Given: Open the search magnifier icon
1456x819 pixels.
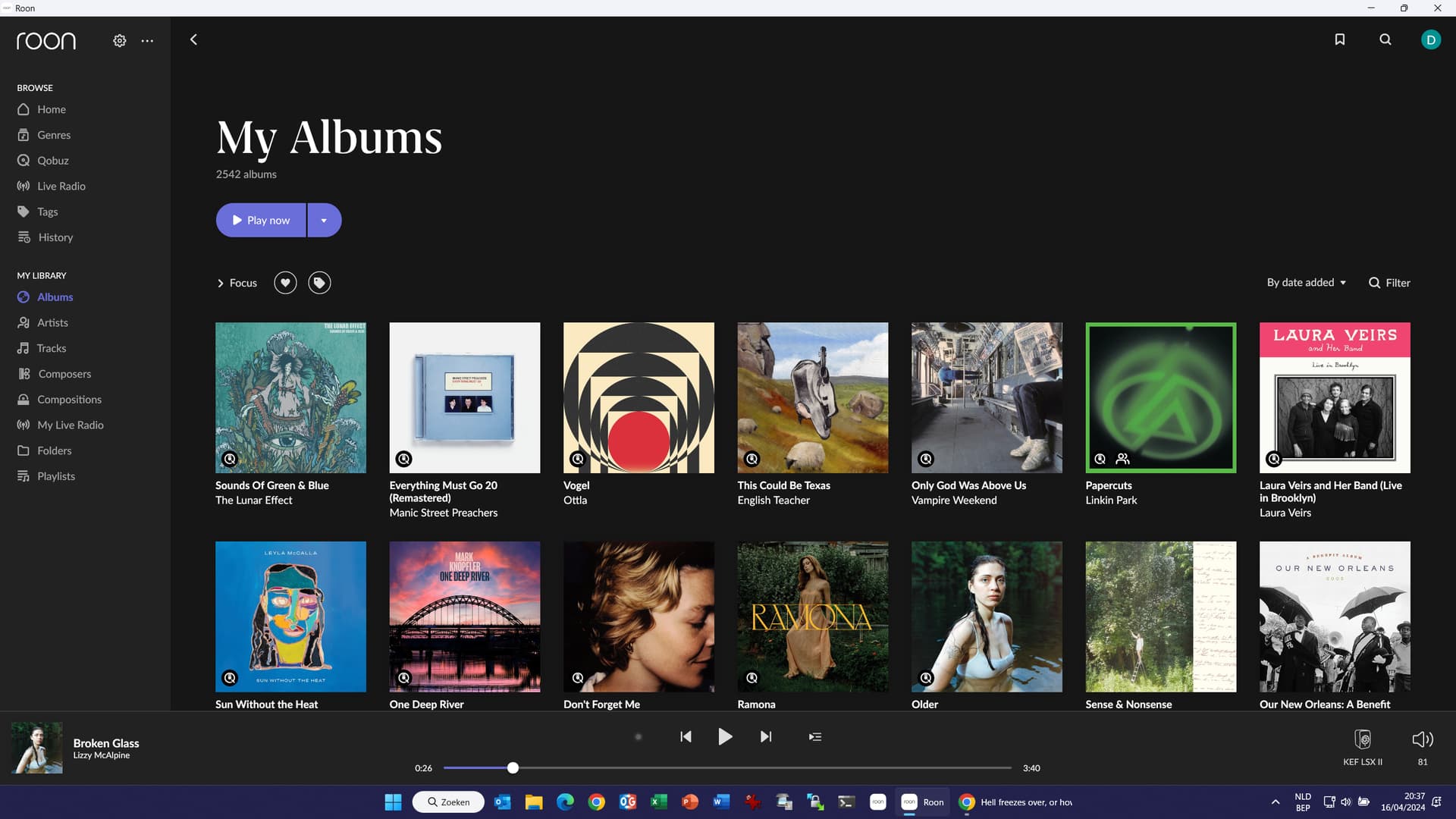Looking at the screenshot, I should coord(1385,39).
